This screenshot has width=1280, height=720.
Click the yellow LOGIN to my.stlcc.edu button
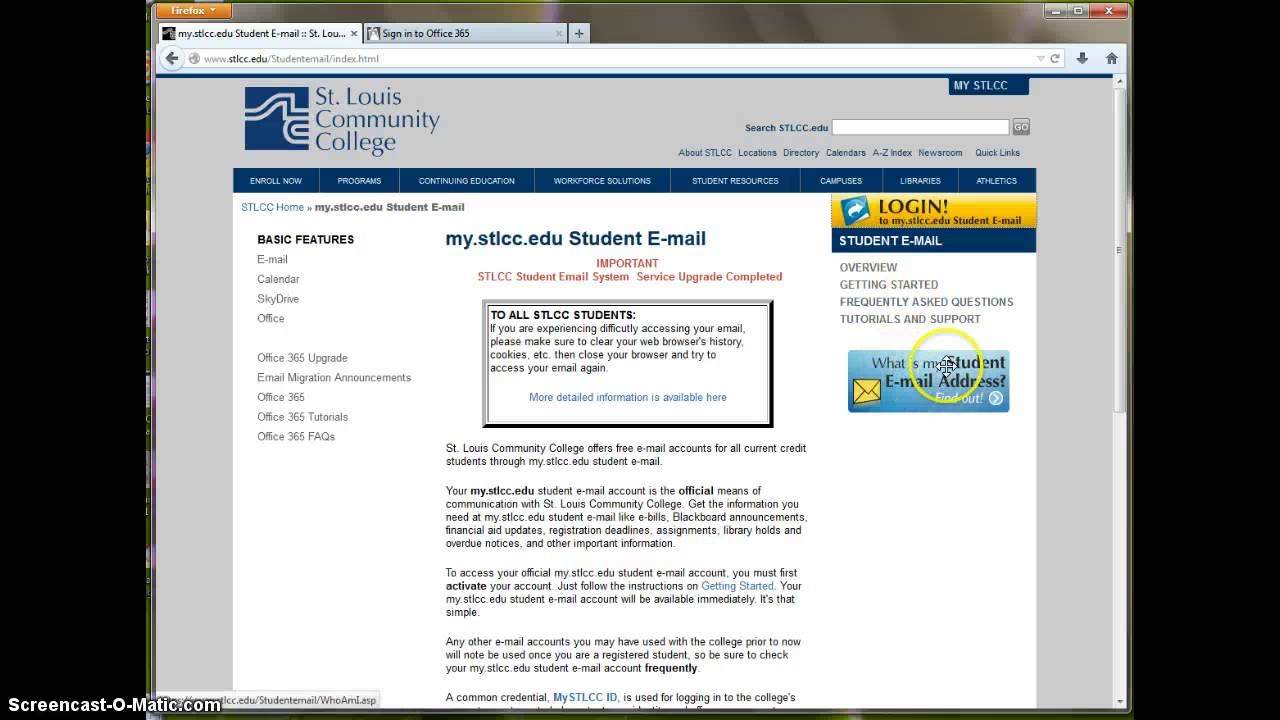pyautogui.click(x=933, y=211)
